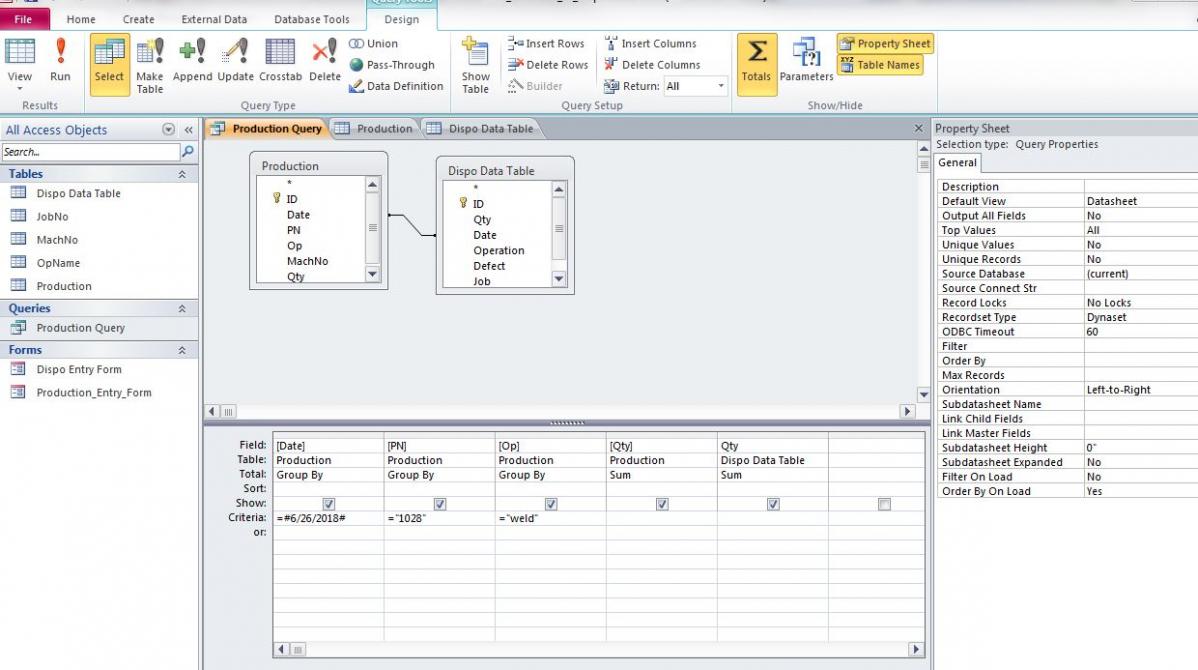This screenshot has width=1198, height=670.
Task: Check the Show box in empty column
Action: click(x=884, y=504)
